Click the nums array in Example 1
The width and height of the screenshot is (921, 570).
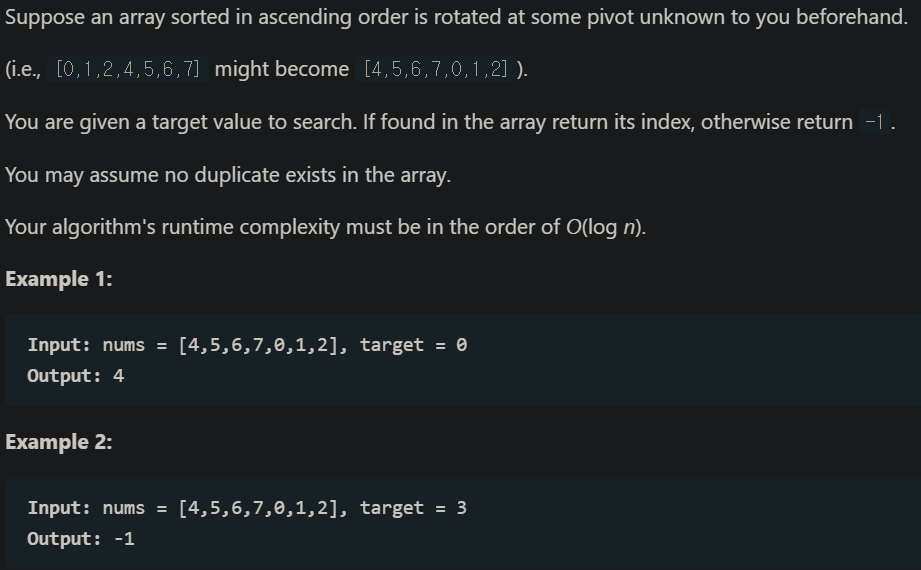click(260, 345)
